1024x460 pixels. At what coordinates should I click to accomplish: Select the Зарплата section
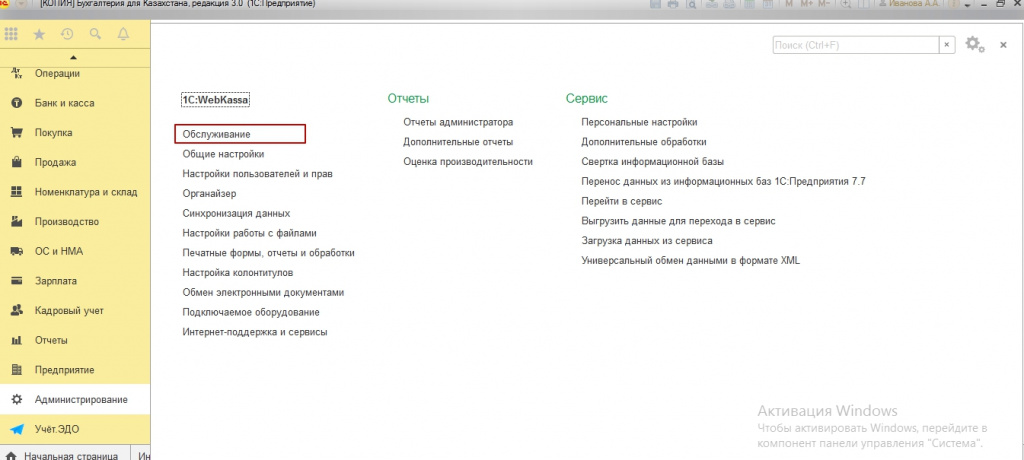55,281
